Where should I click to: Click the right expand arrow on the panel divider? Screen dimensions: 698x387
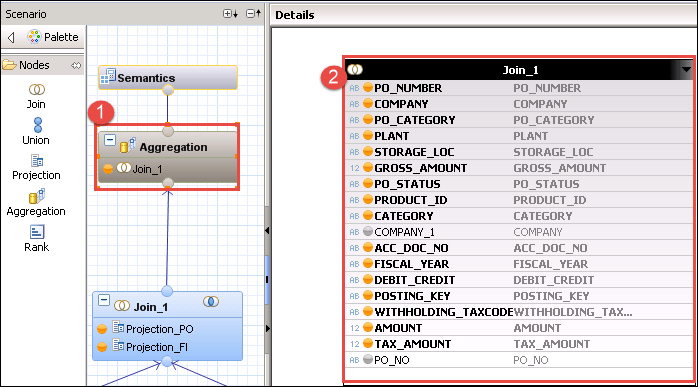point(268,329)
